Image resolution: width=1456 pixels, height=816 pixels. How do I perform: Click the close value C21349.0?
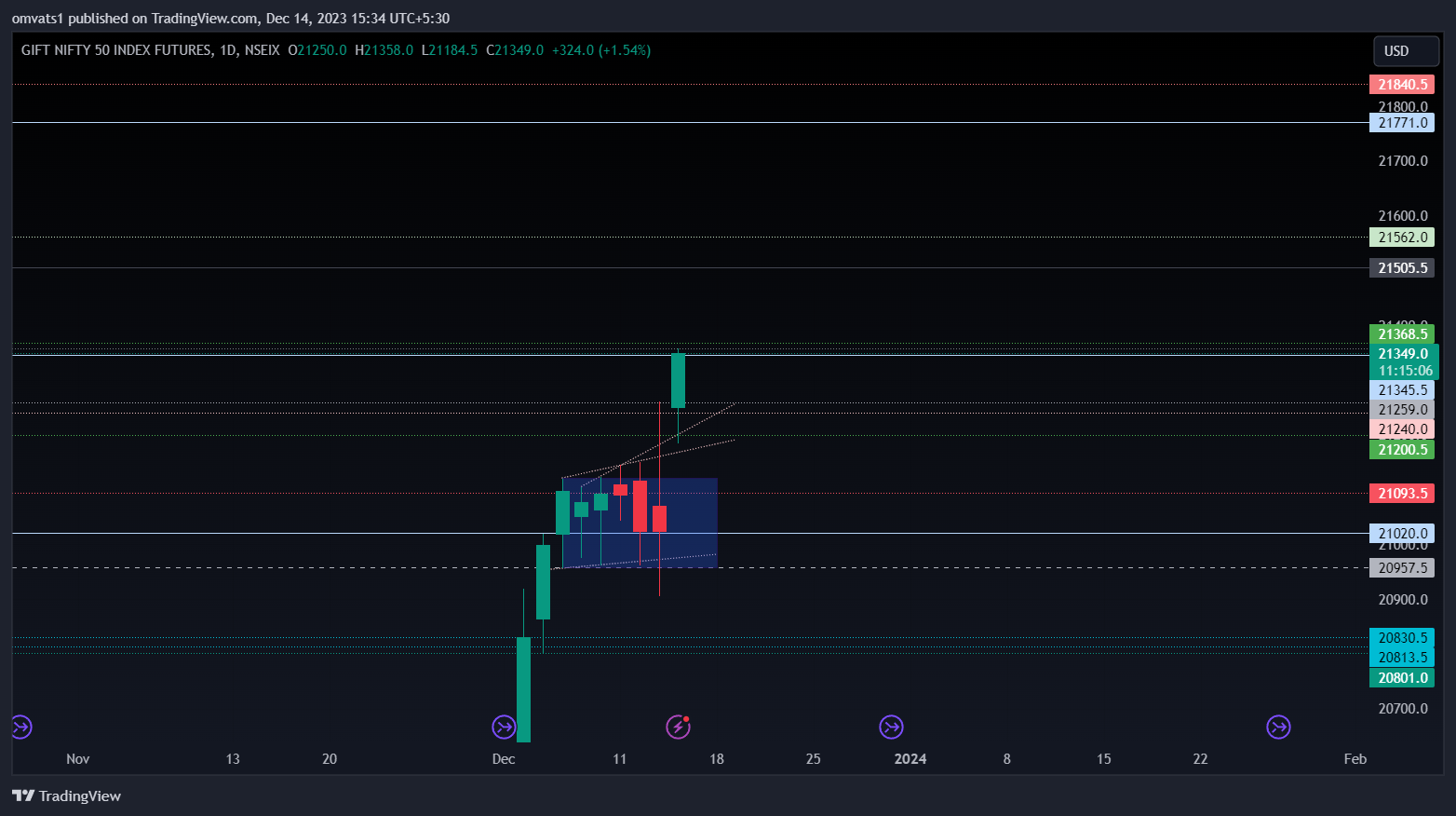(515, 50)
